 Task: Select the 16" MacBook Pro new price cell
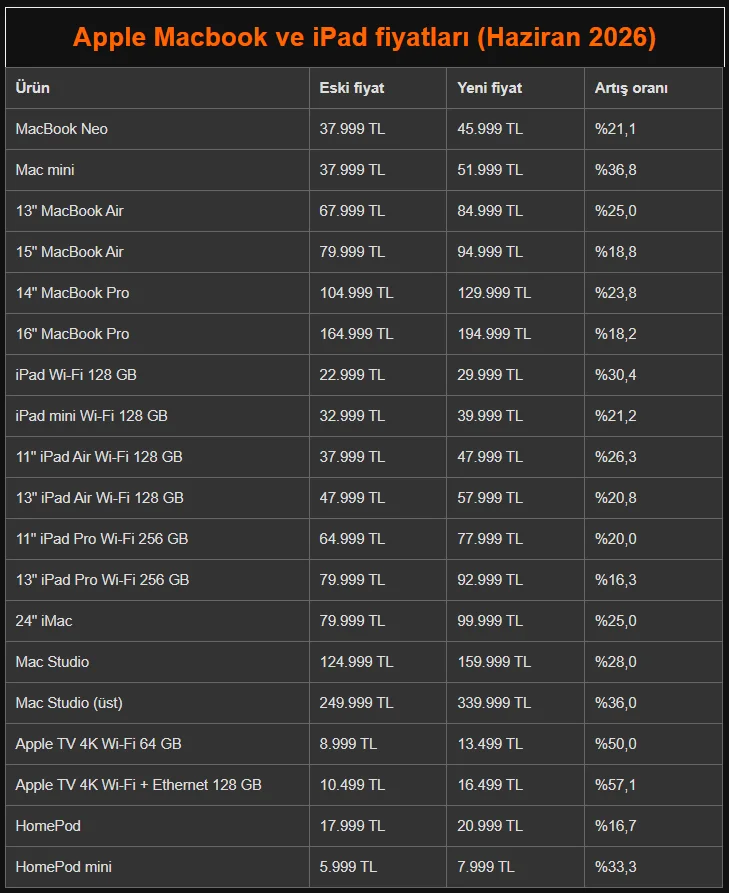click(515, 334)
